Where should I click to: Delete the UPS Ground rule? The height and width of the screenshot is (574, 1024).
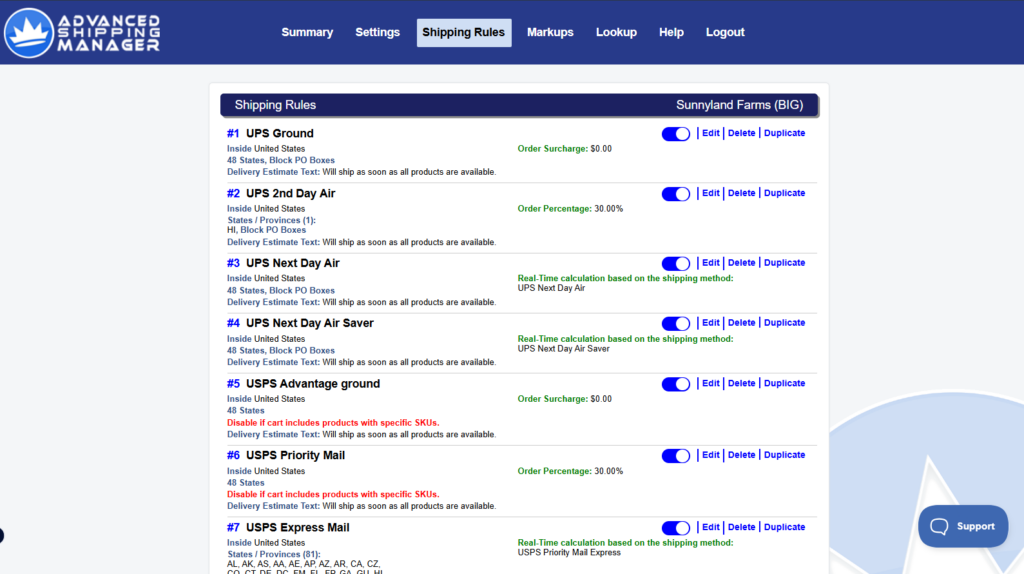[x=741, y=133]
